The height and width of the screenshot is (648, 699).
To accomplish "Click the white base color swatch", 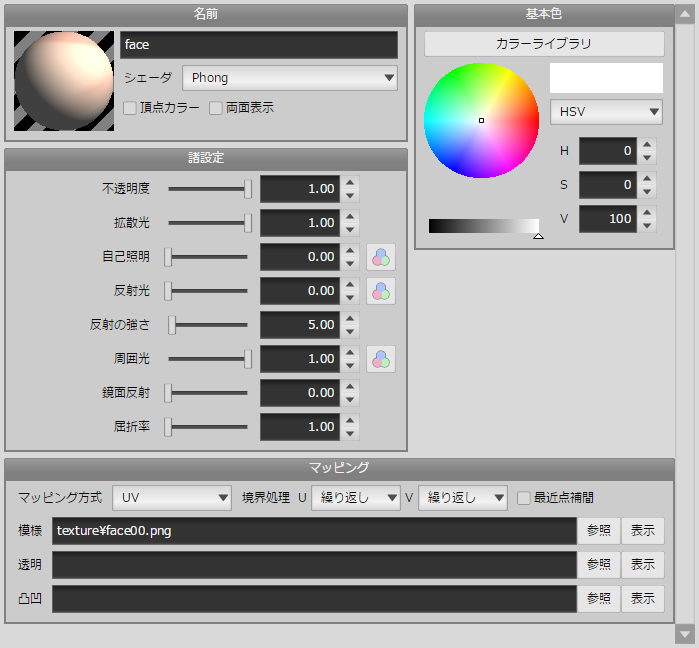I will [606, 78].
